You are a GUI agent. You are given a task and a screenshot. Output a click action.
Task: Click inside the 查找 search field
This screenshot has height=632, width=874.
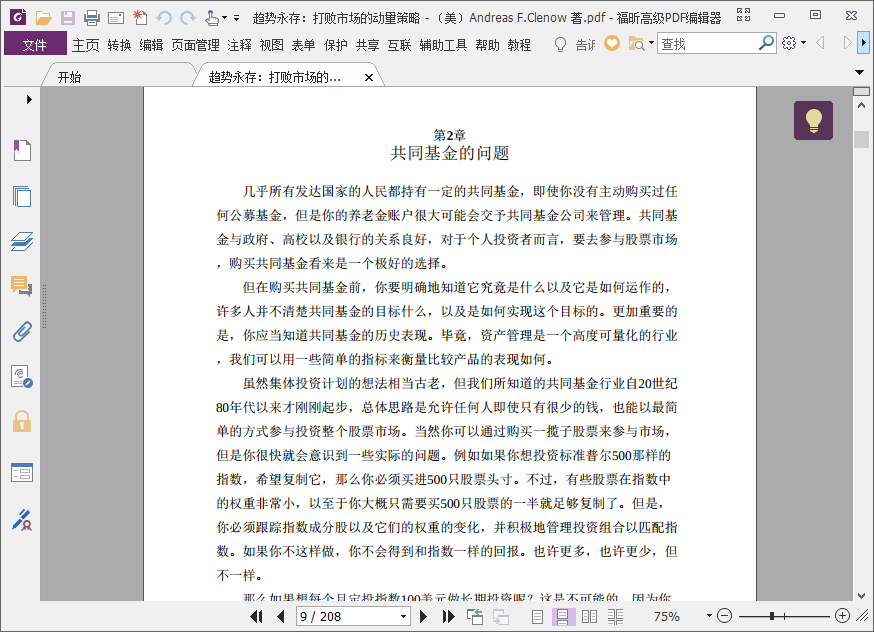click(x=707, y=43)
